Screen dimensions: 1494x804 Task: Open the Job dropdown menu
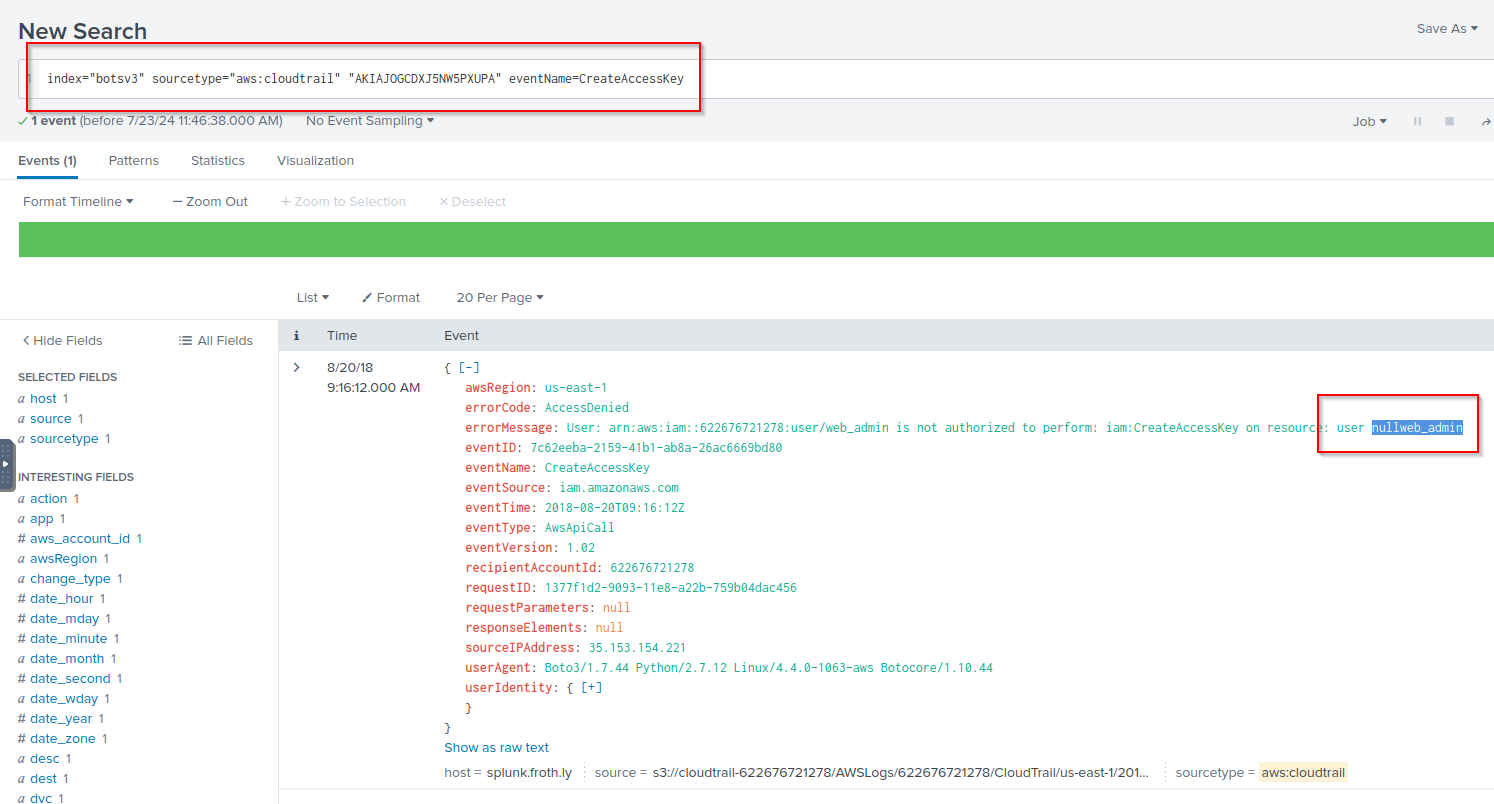pos(1369,121)
